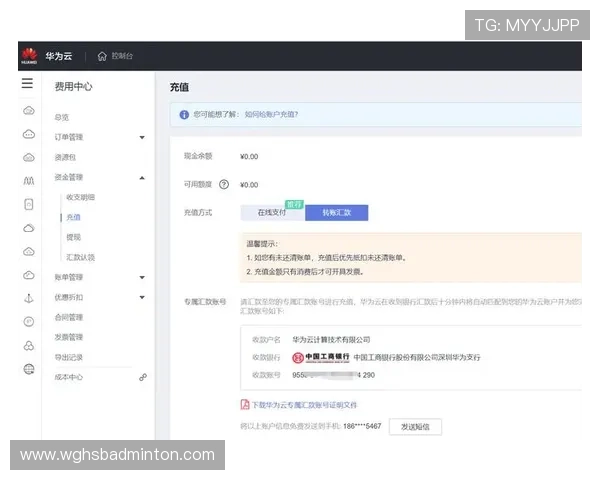Viewport: 600px width, 480px height.
Task: Click the 费用中心 sidebar heading
Action: pyautogui.click(x=73, y=87)
